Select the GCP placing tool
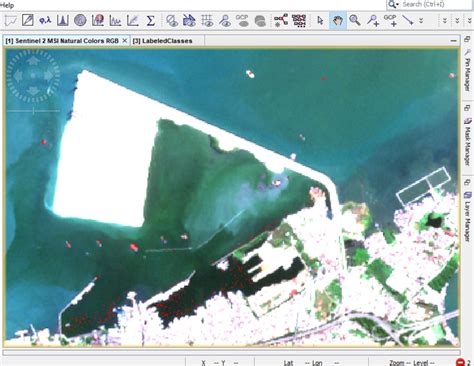The height and width of the screenshot is (366, 474). [390, 21]
